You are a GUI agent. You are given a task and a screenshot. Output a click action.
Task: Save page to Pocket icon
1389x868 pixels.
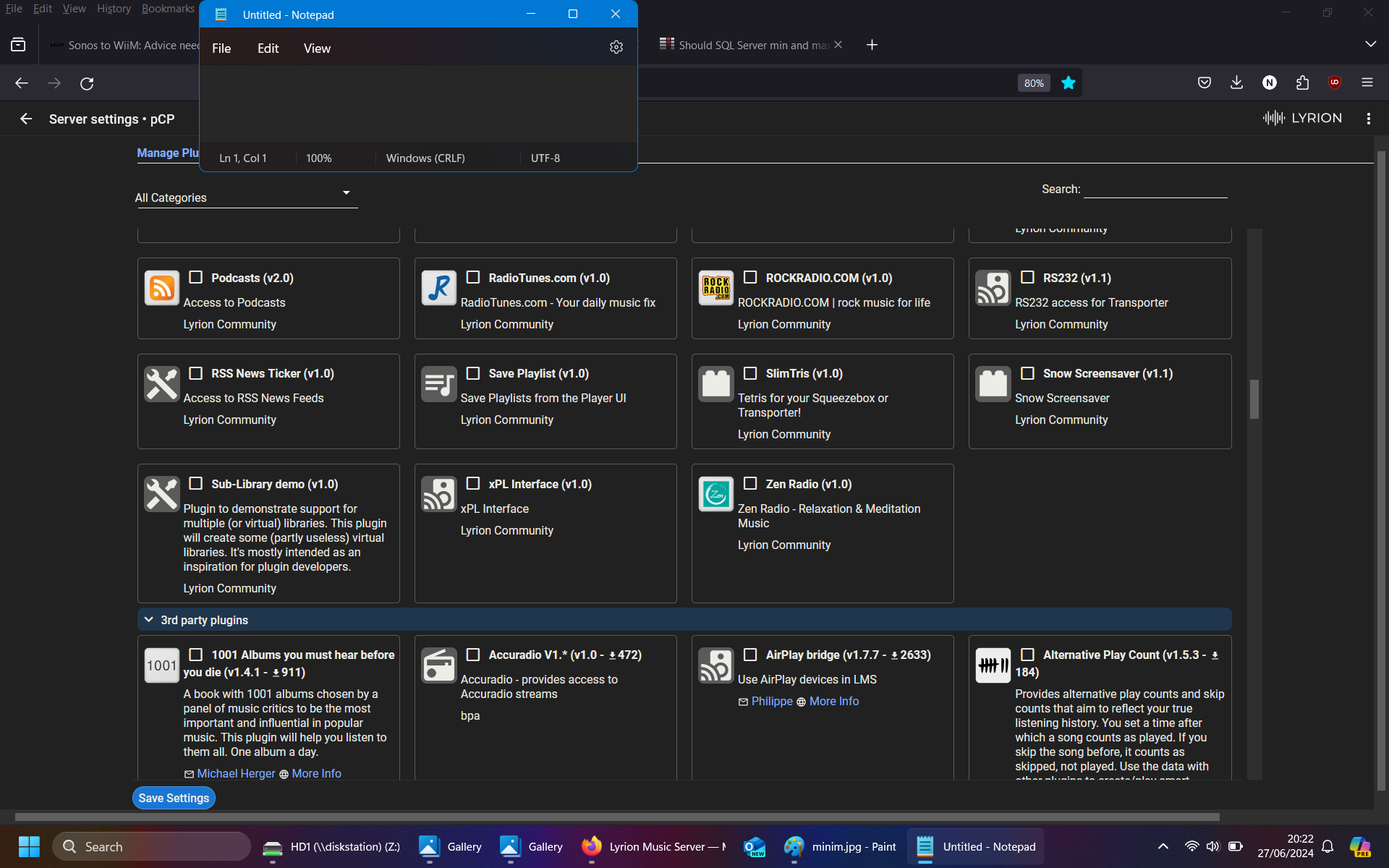pos(1204,82)
